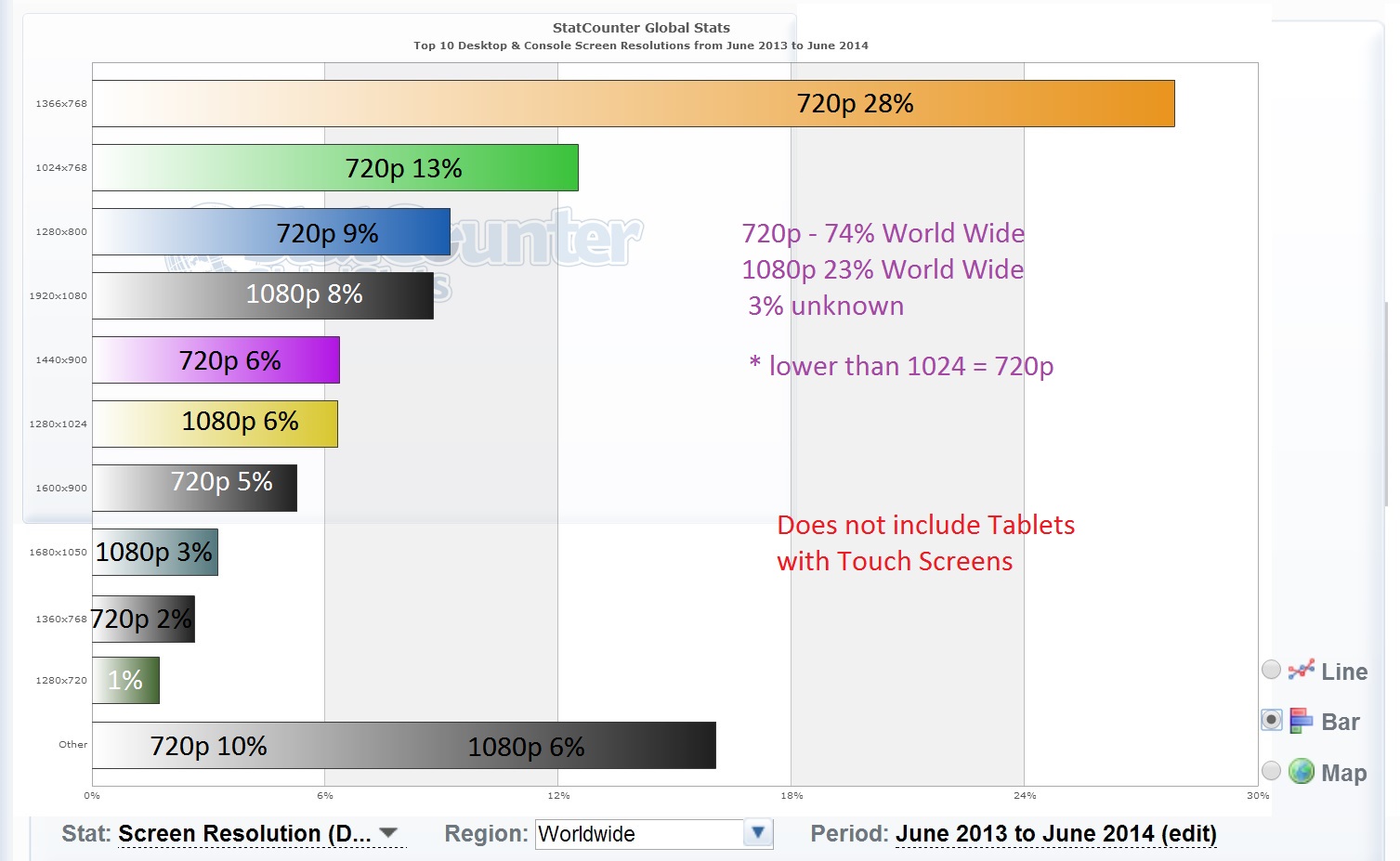
Task: Click the 1366x768 axis label
Action: (x=61, y=103)
